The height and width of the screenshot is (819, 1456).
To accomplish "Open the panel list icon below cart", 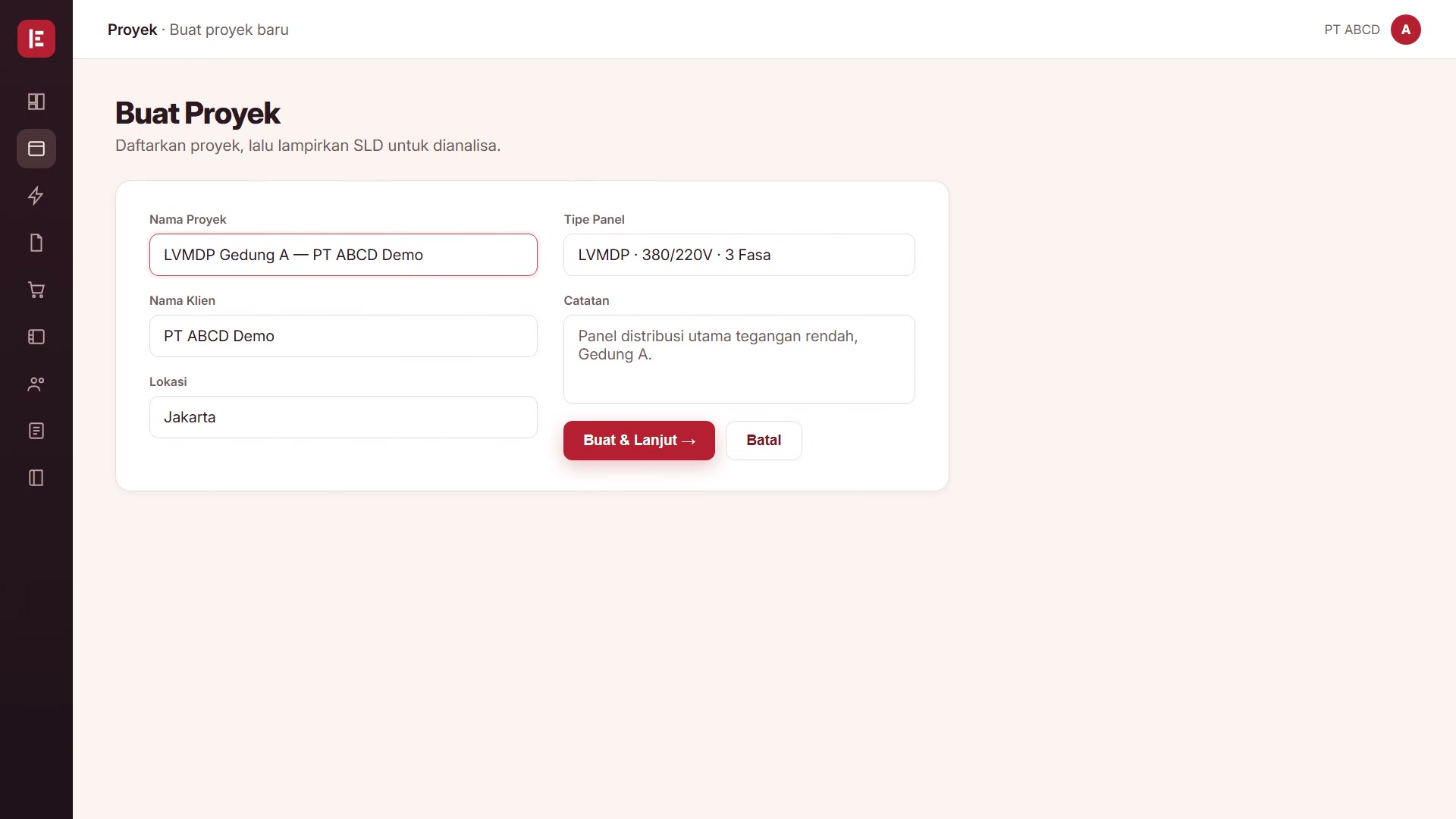I will (36, 337).
